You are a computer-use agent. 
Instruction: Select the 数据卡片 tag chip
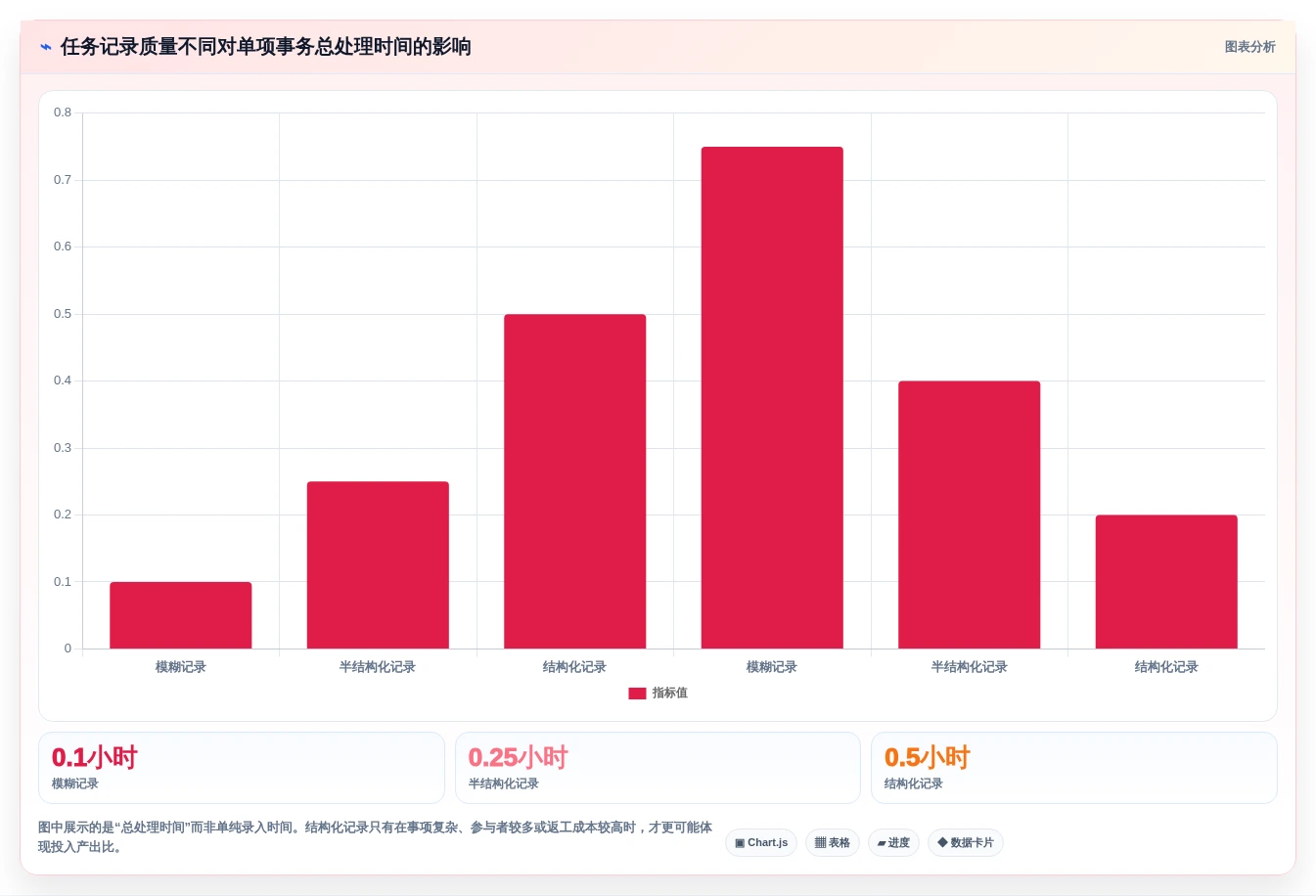(966, 843)
